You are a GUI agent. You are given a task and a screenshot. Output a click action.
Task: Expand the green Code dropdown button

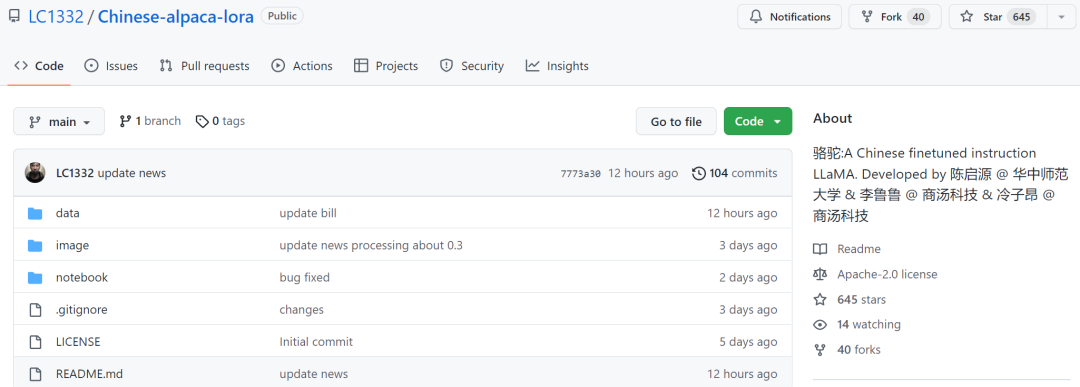[x=758, y=121]
